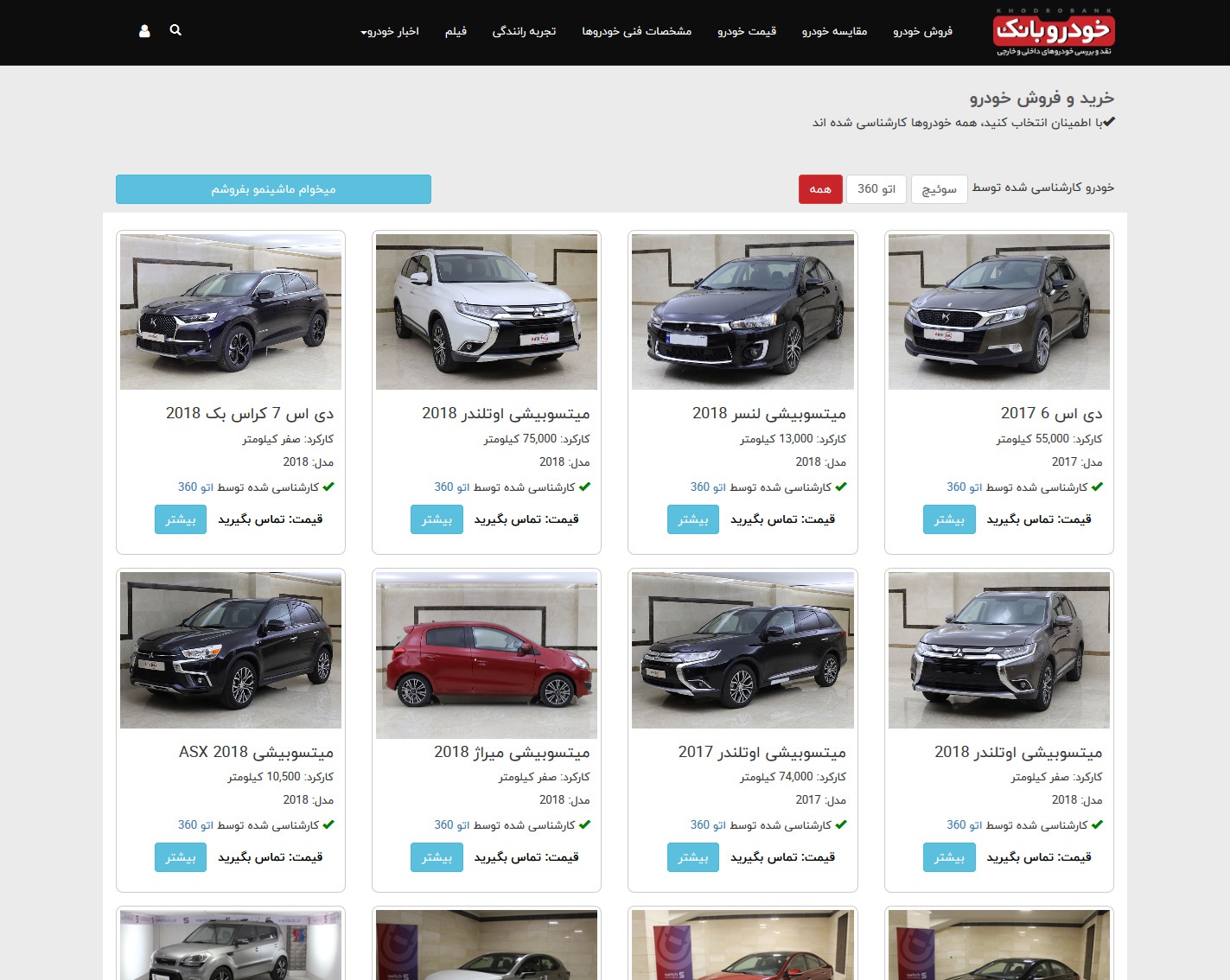Click بیشتر on zero-km اوتلندر 2018 card
This screenshot has width=1230, height=980.
949,857
